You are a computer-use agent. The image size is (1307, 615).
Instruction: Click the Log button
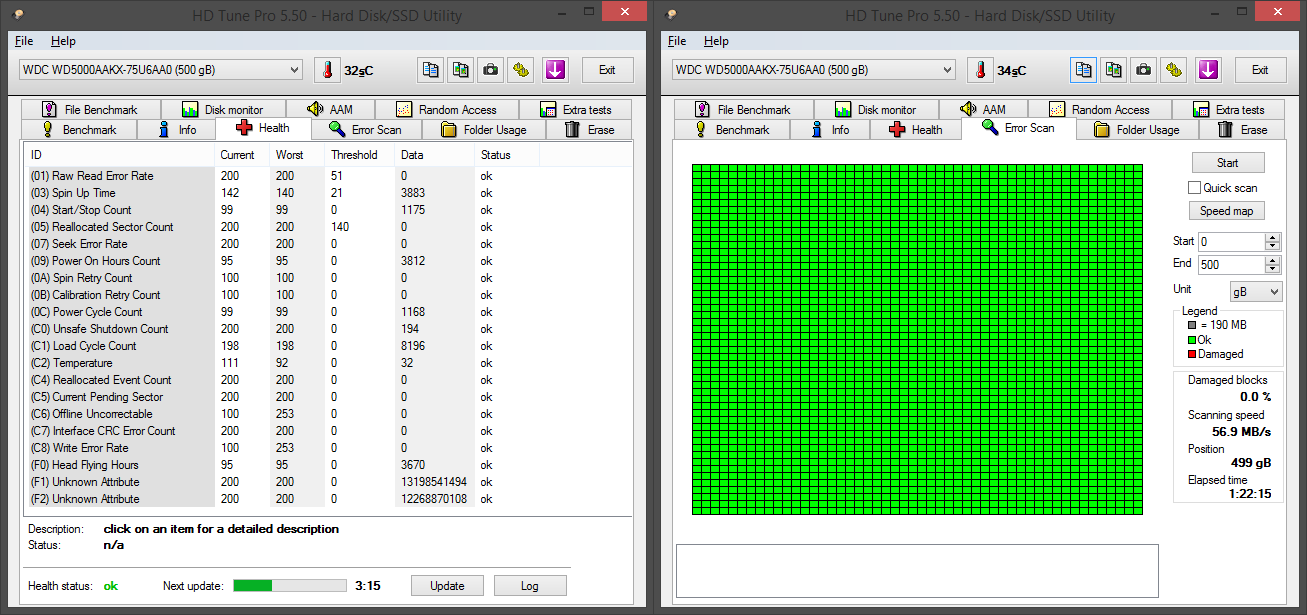pos(530,586)
